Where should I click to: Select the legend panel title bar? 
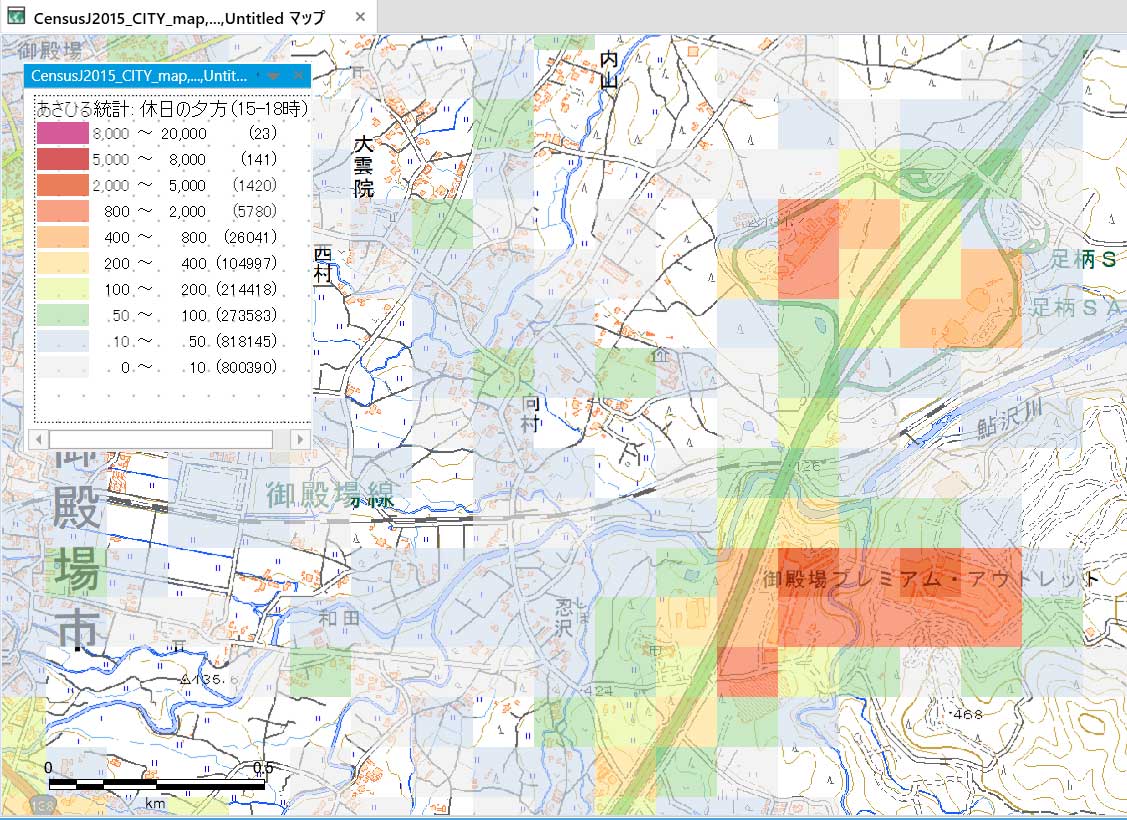(140, 76)
